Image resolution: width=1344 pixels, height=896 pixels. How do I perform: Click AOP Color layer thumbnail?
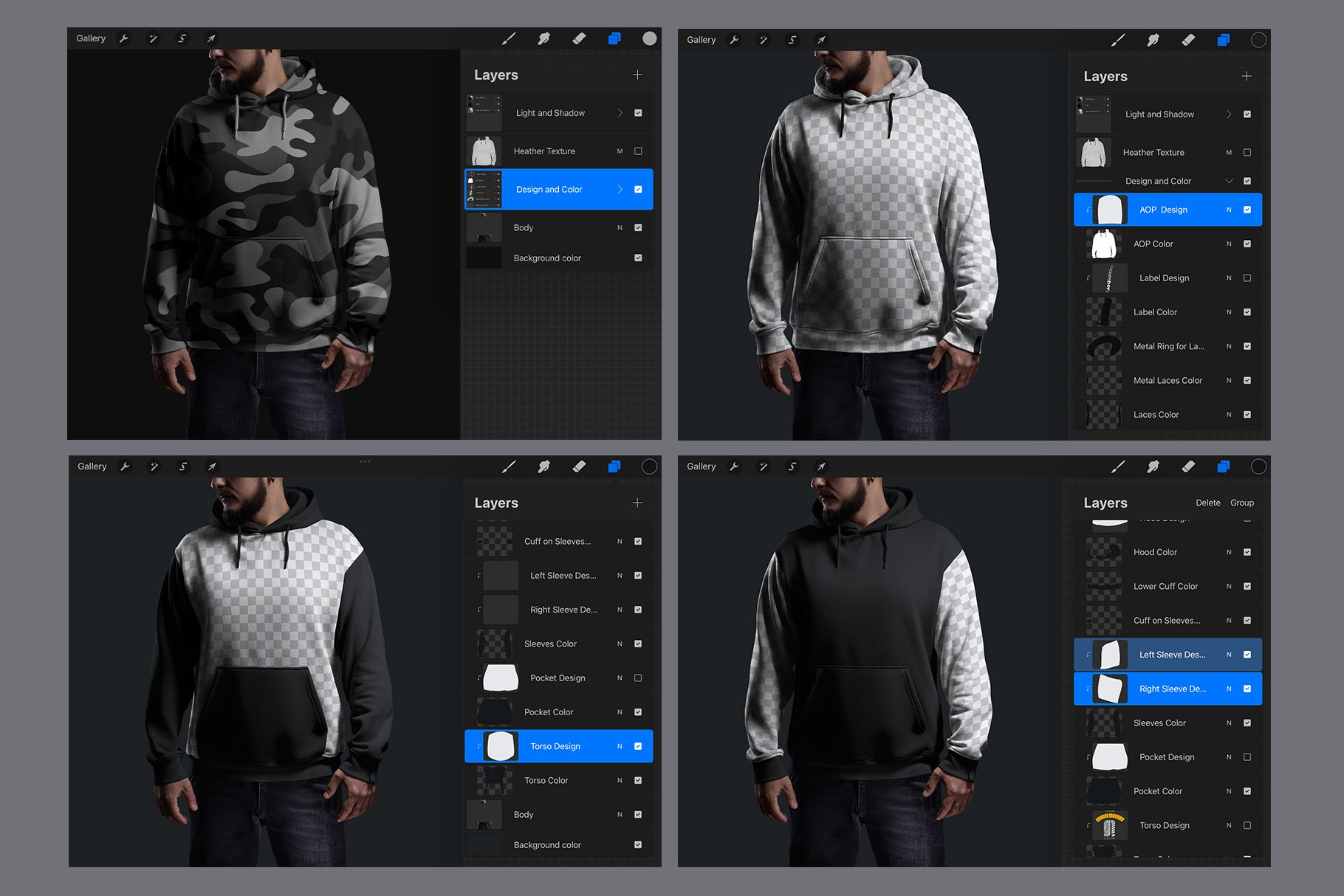(1104, 244)
